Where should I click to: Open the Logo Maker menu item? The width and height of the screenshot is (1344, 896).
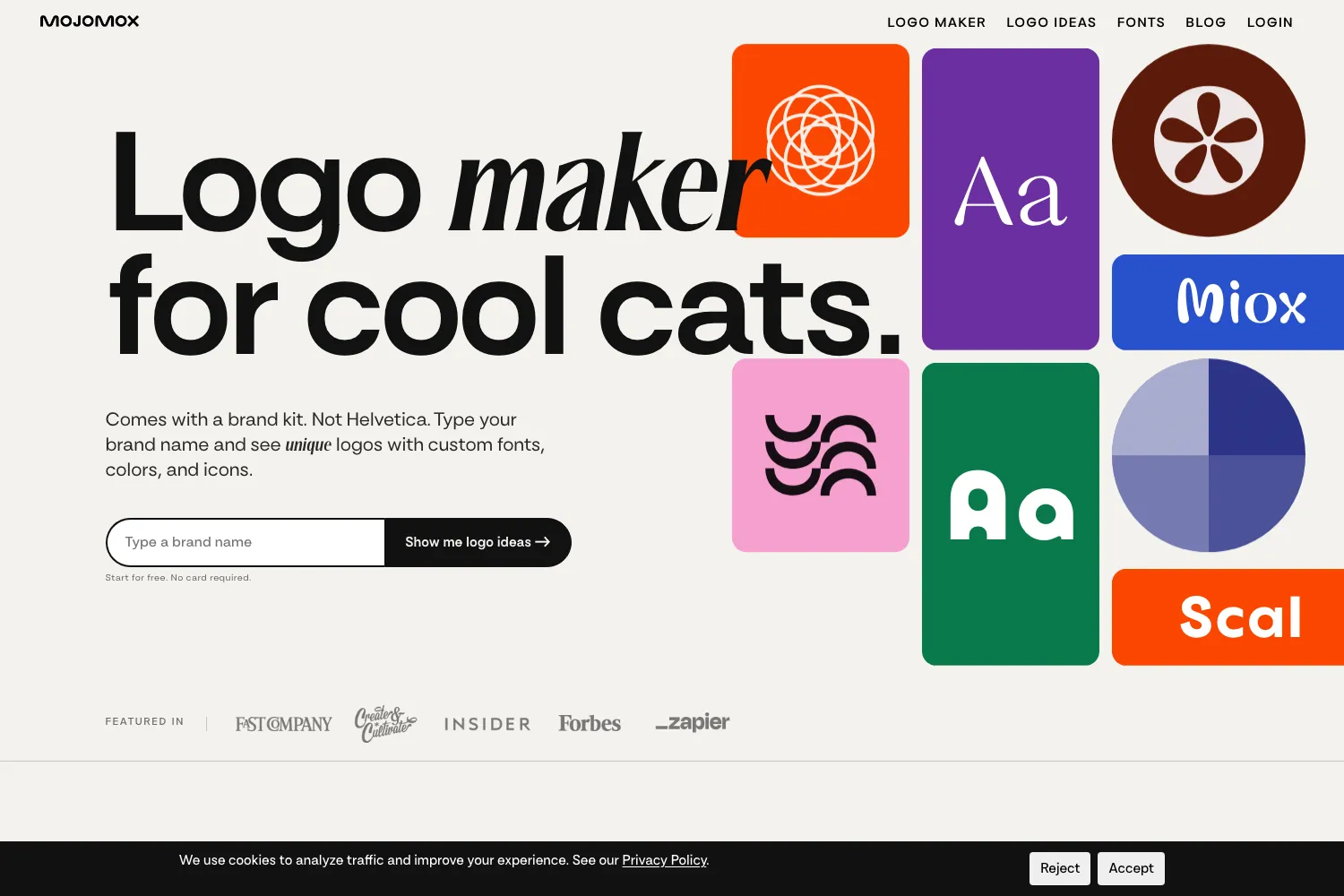[x=936, y=22]
